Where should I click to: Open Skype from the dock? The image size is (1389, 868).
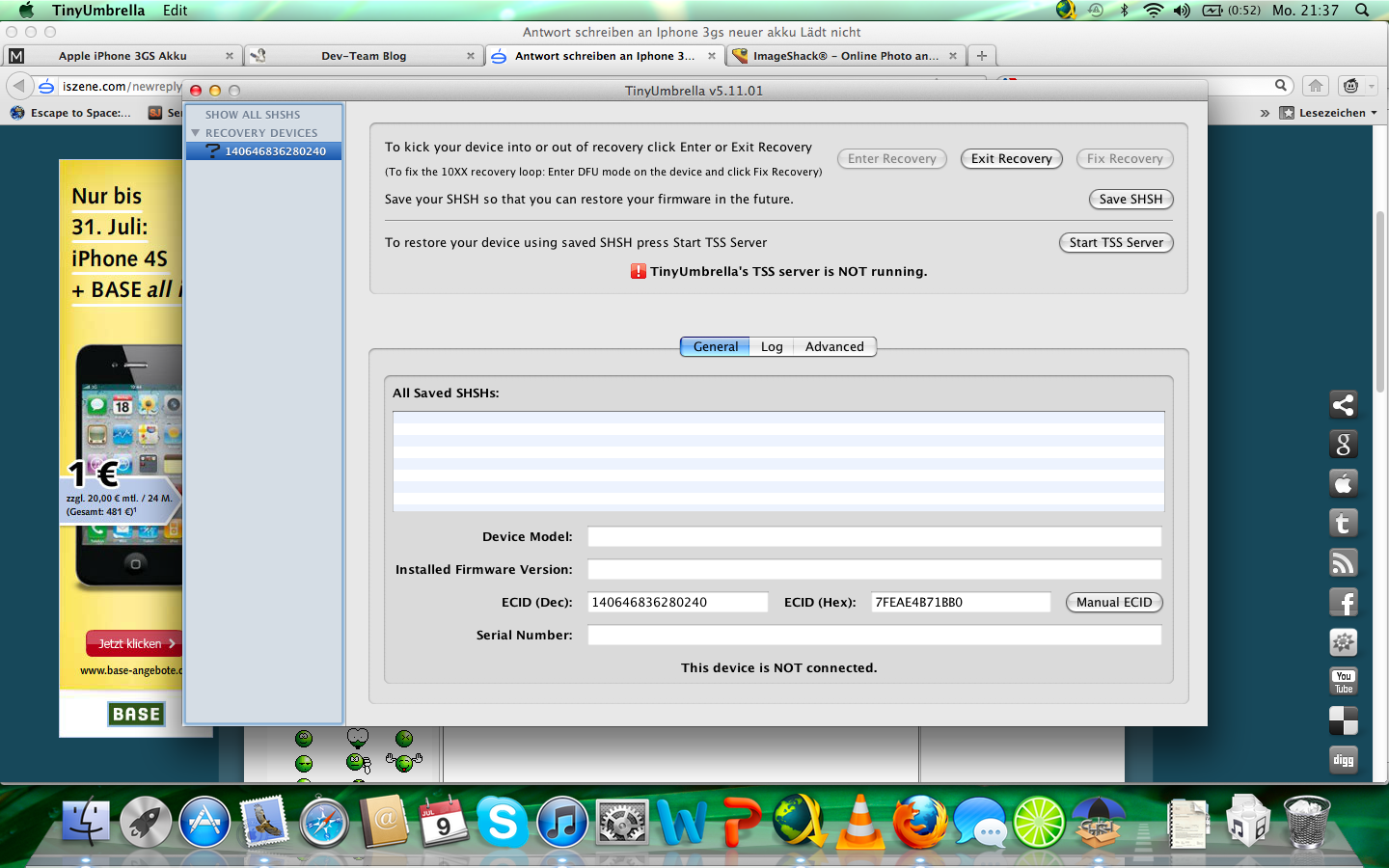point(503,823)
